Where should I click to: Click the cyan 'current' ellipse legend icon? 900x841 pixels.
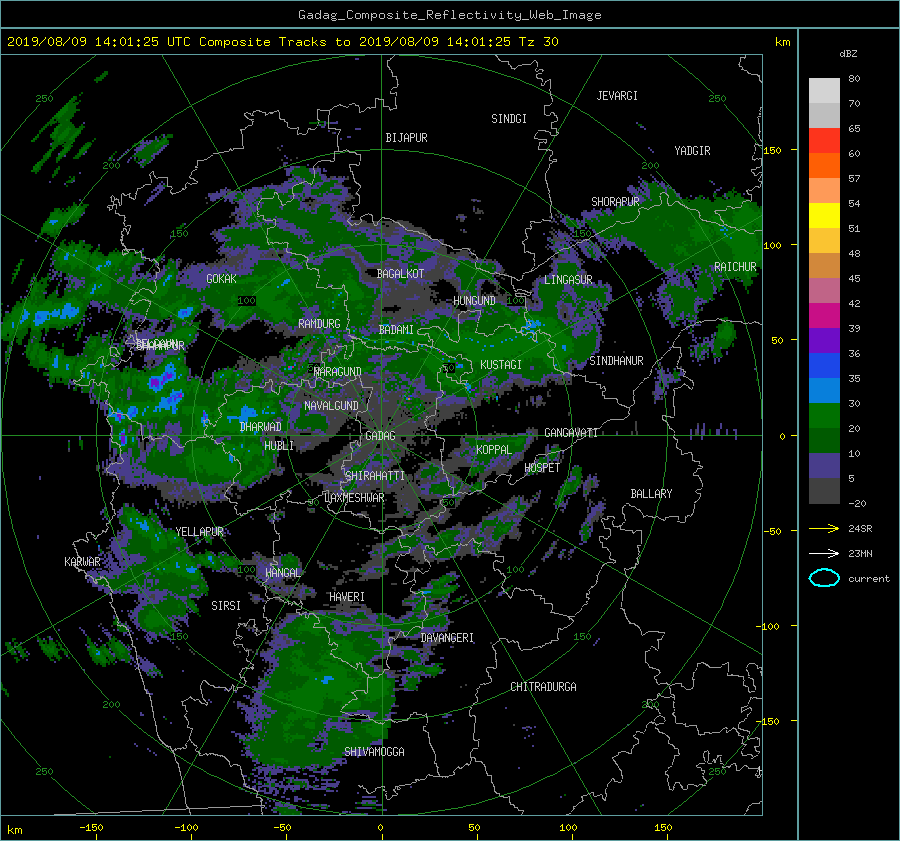[x=824, y=578]
